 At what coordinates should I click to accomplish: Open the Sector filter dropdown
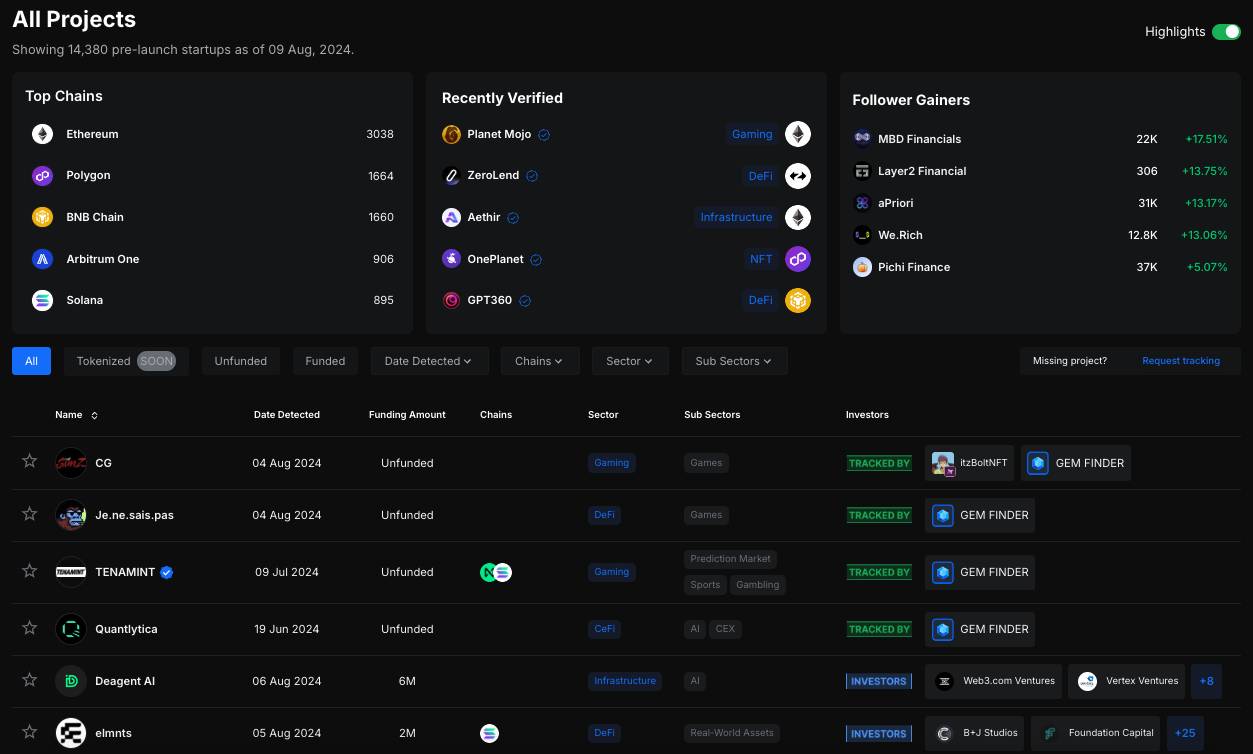630,361
